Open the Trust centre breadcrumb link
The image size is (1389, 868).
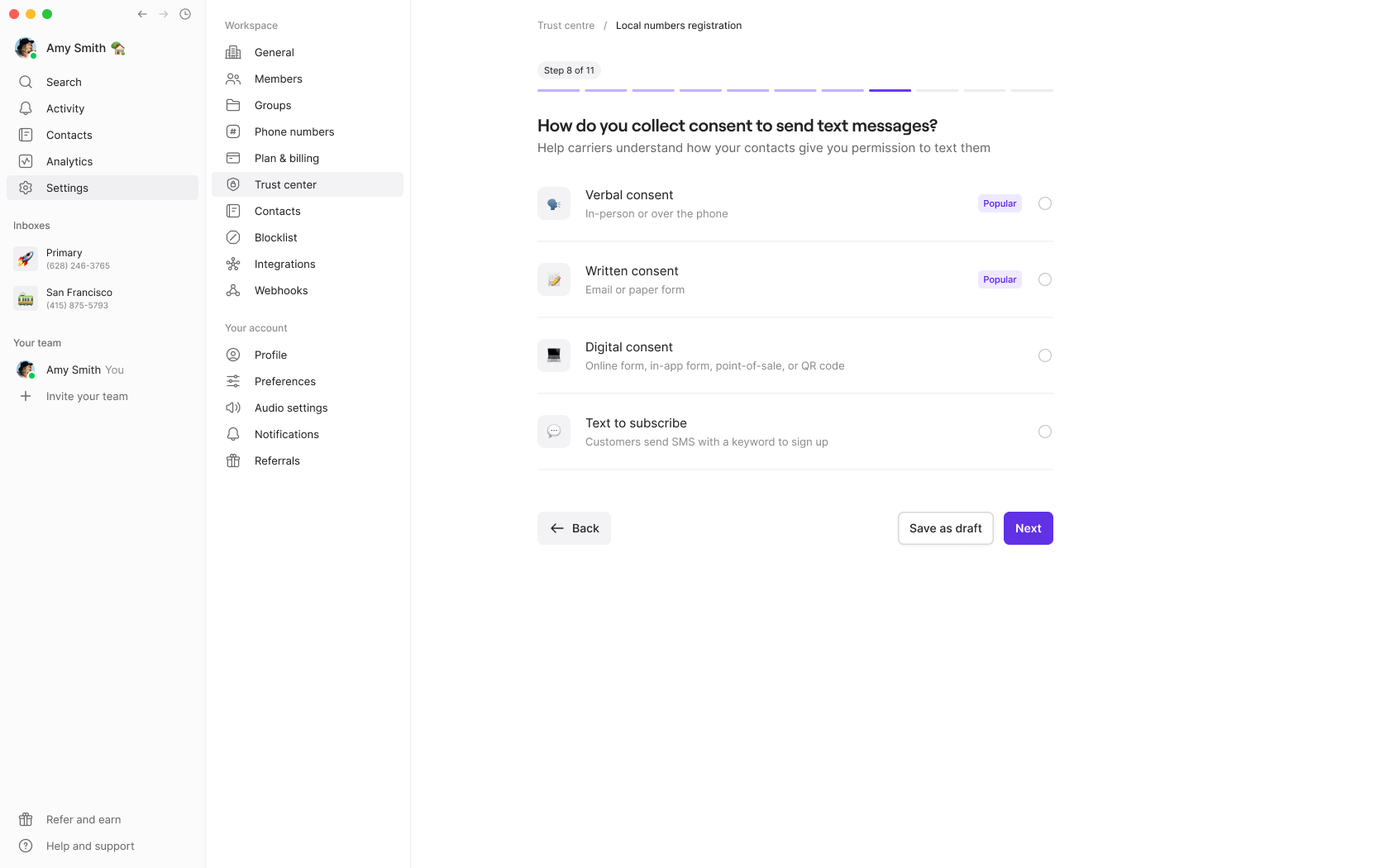point(566,26)
